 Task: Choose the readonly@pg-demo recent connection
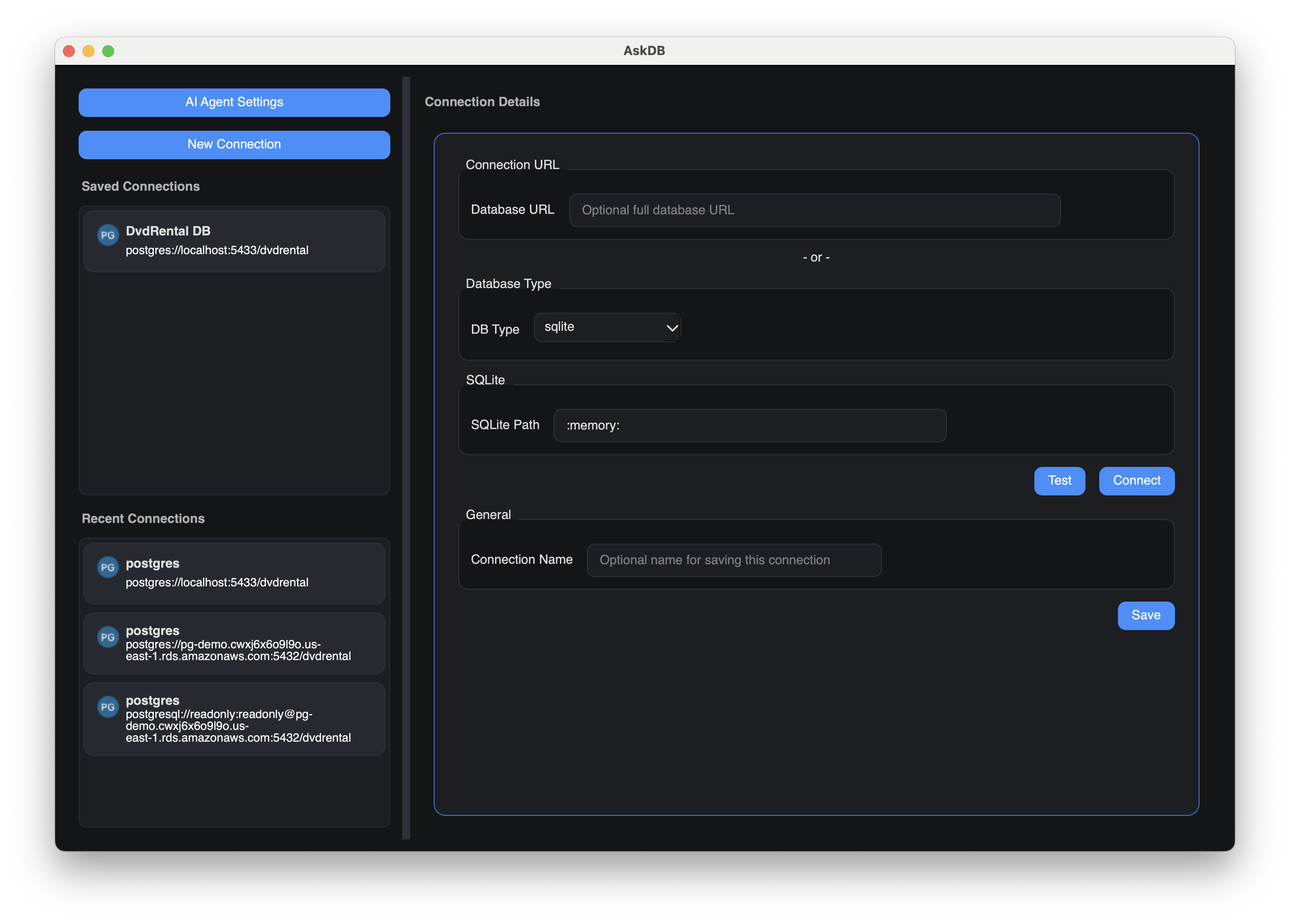tap(234, 719)
